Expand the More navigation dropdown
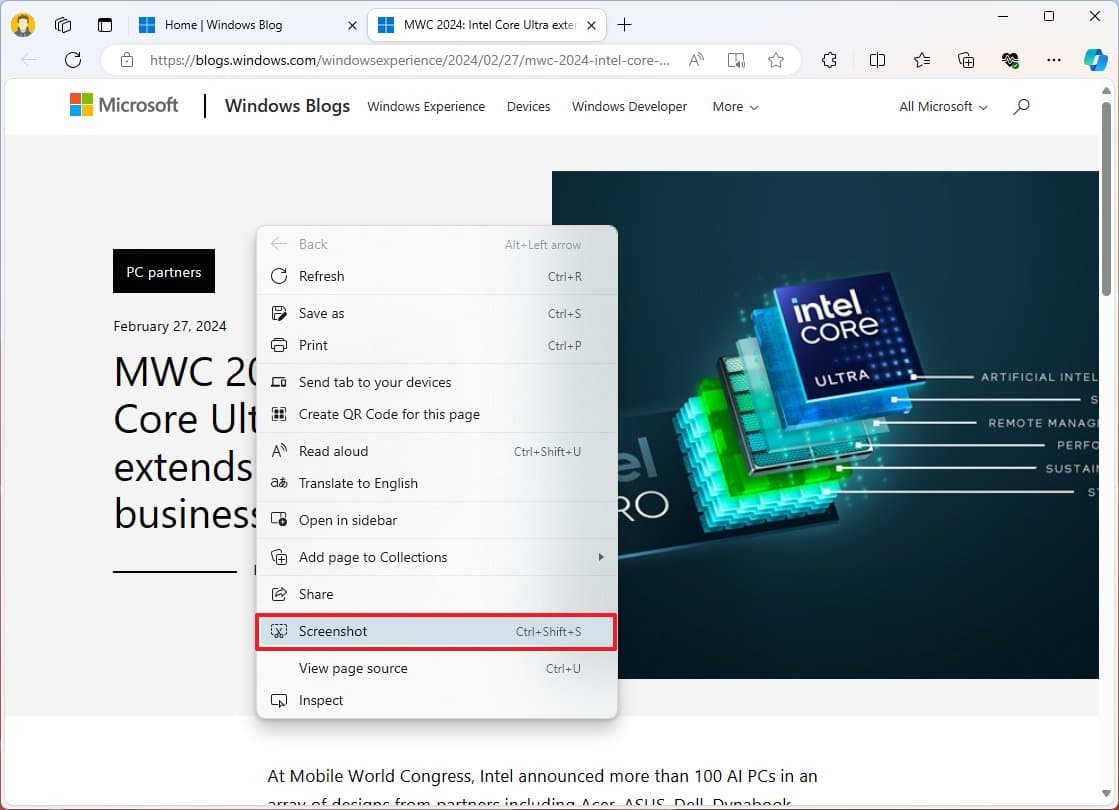 [735, 106]
